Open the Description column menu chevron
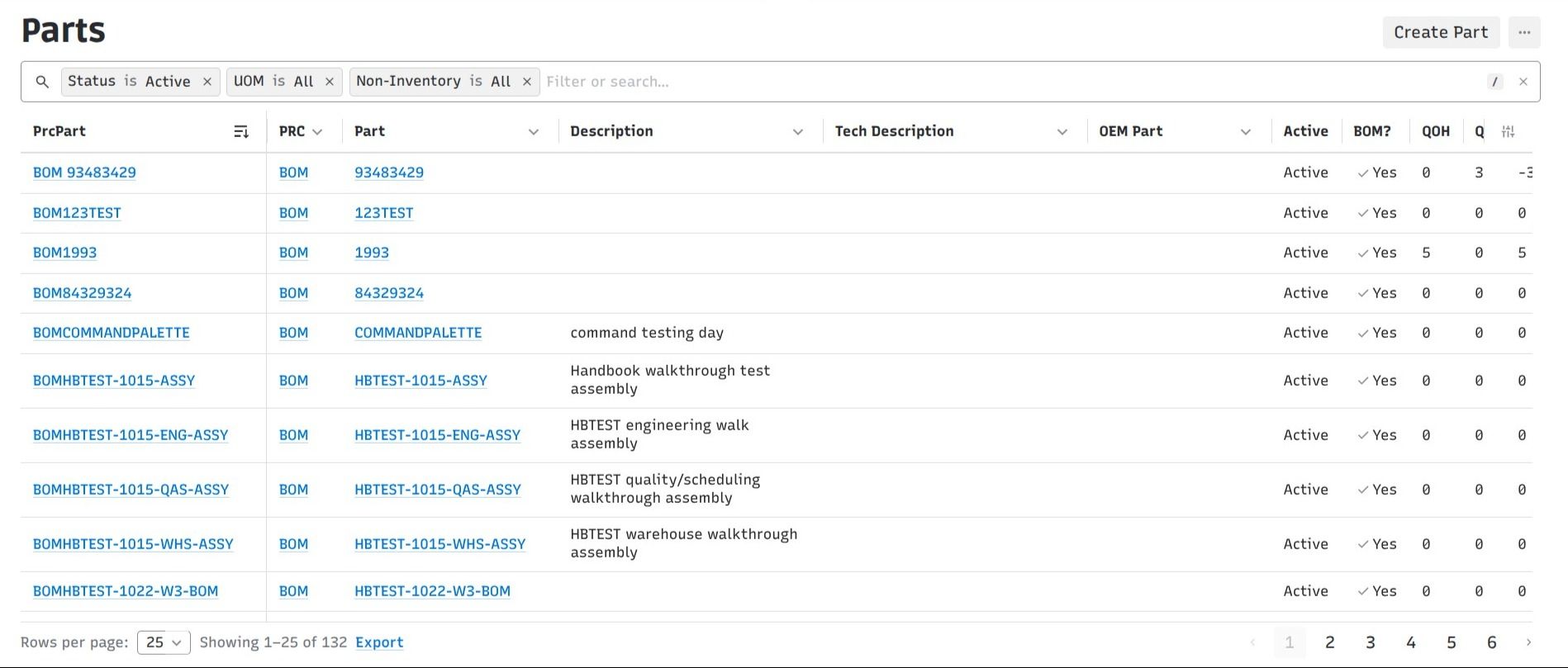The width and height of the screenshot is (1568, 668). click(x=797, y=131)
